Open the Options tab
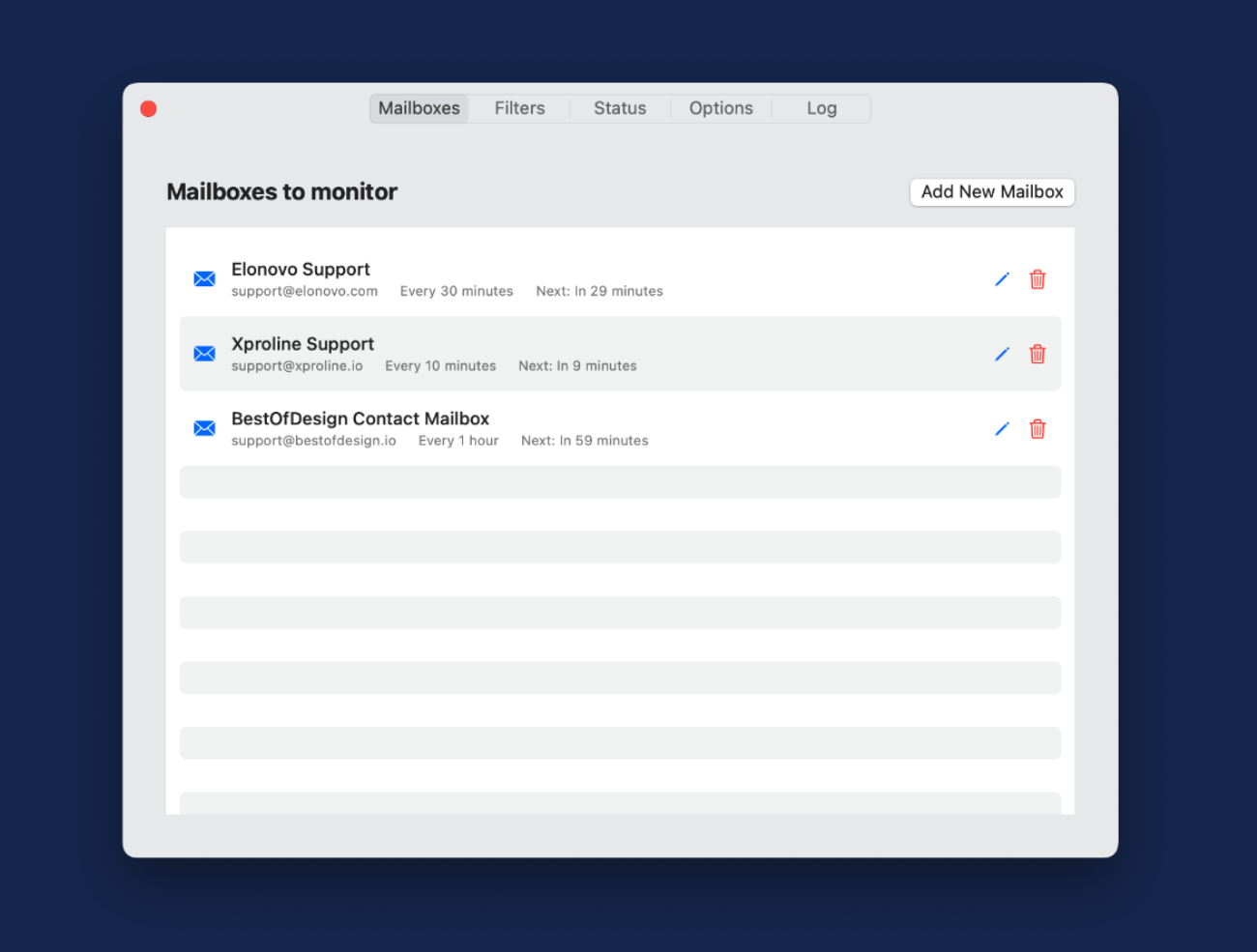Viewport: 1257px width, 952px height. (x=720, y=108)
